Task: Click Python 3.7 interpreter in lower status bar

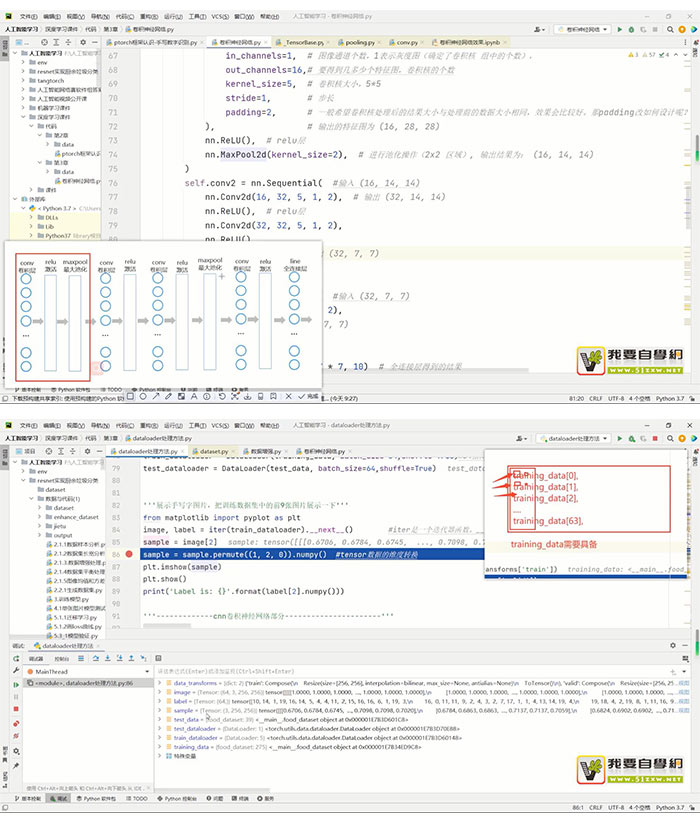Action: pos(670,807)
